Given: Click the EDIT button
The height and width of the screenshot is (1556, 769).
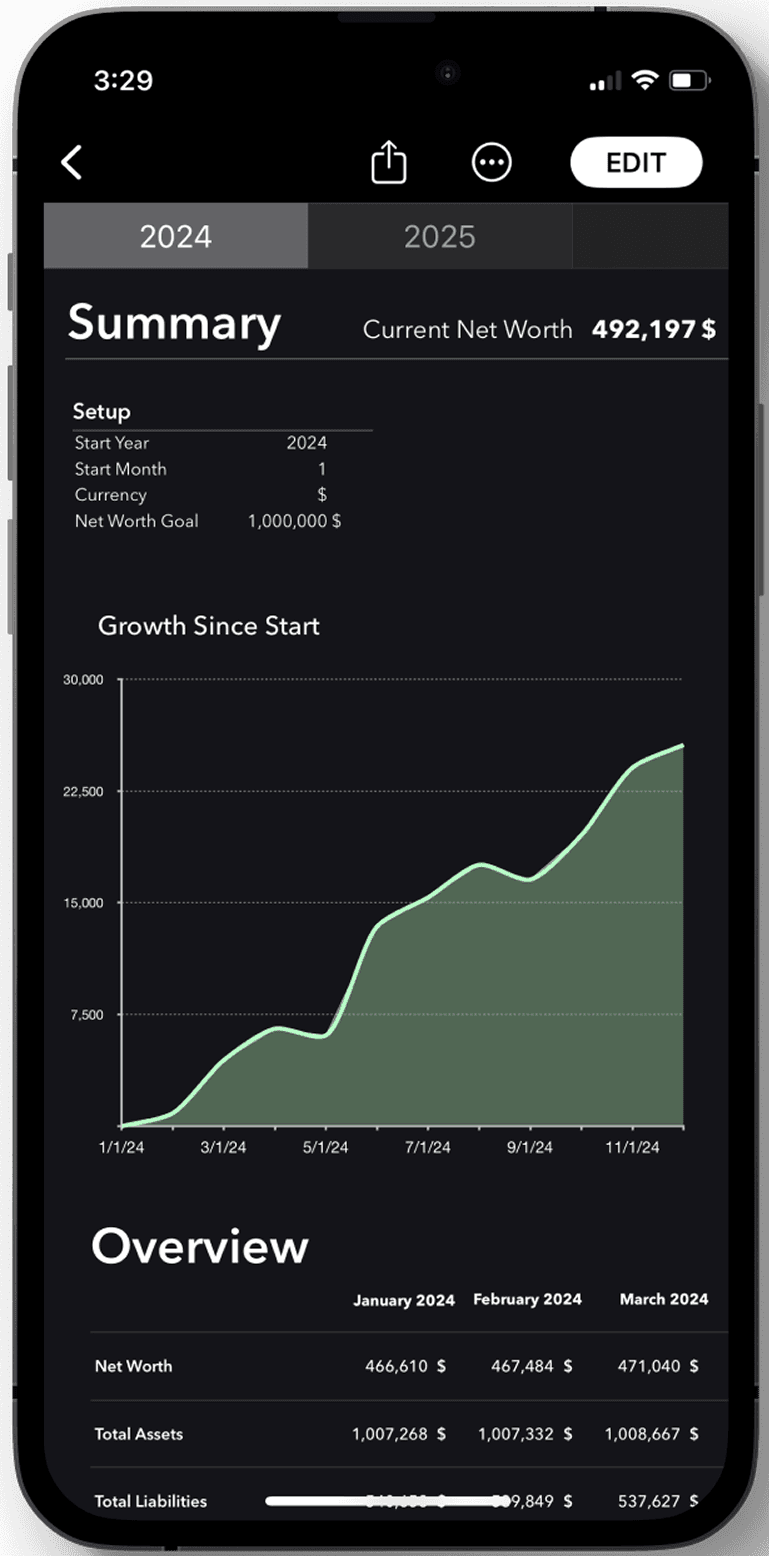Looking at the screenshot, I should [636, 162].
